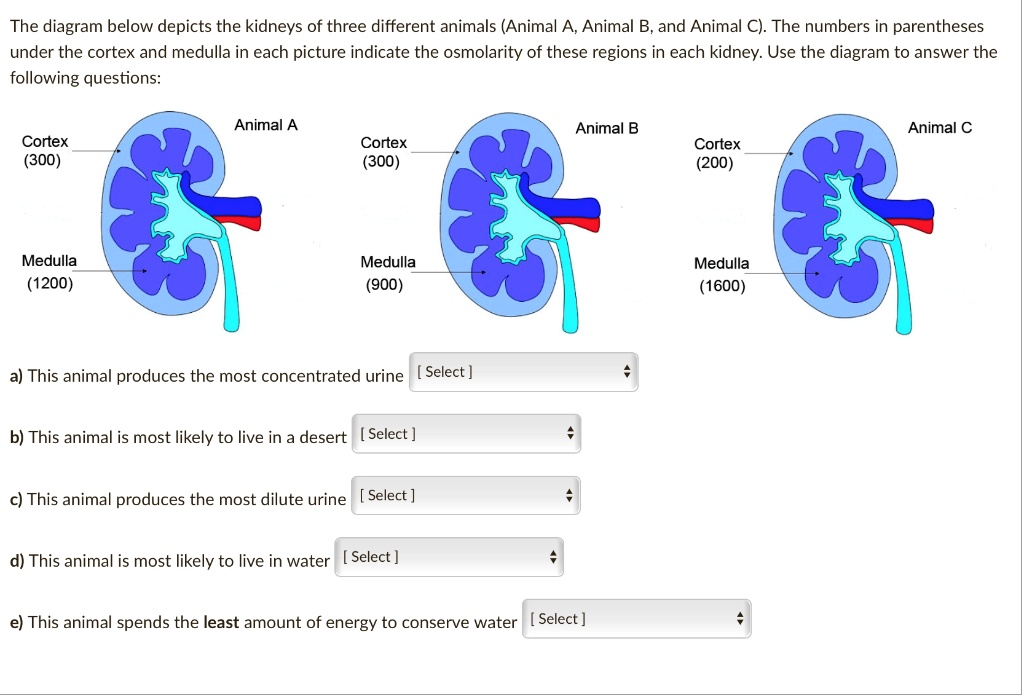Viewport: 1024px width, 697px height.
Task: Click the Cortex (300) label of Animal A
Action: pos(45,151)
